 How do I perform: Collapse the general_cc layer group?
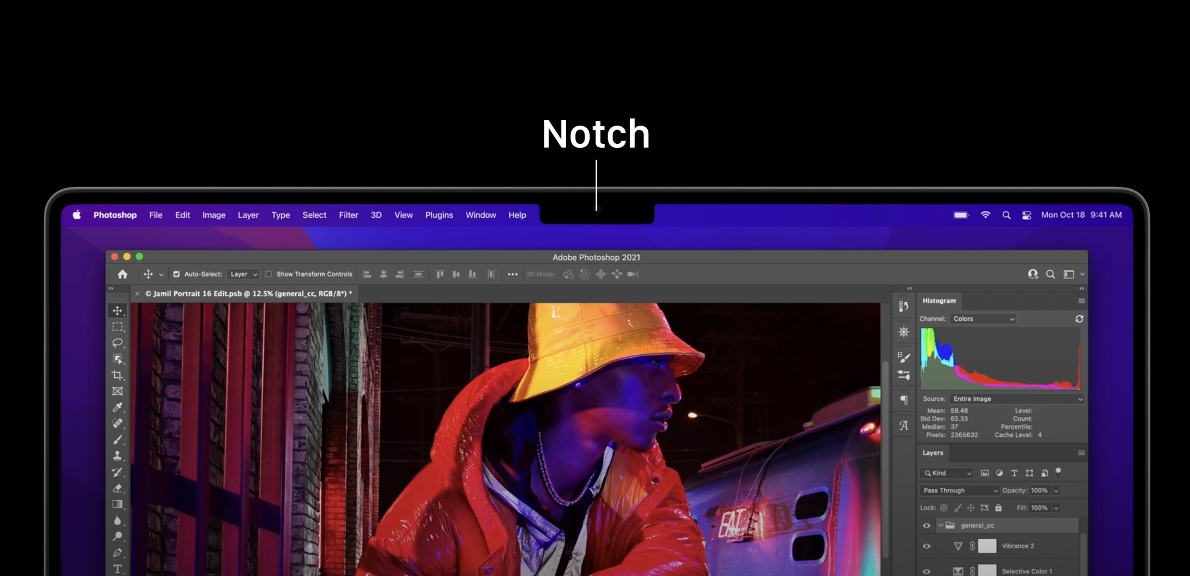point(941,525)
